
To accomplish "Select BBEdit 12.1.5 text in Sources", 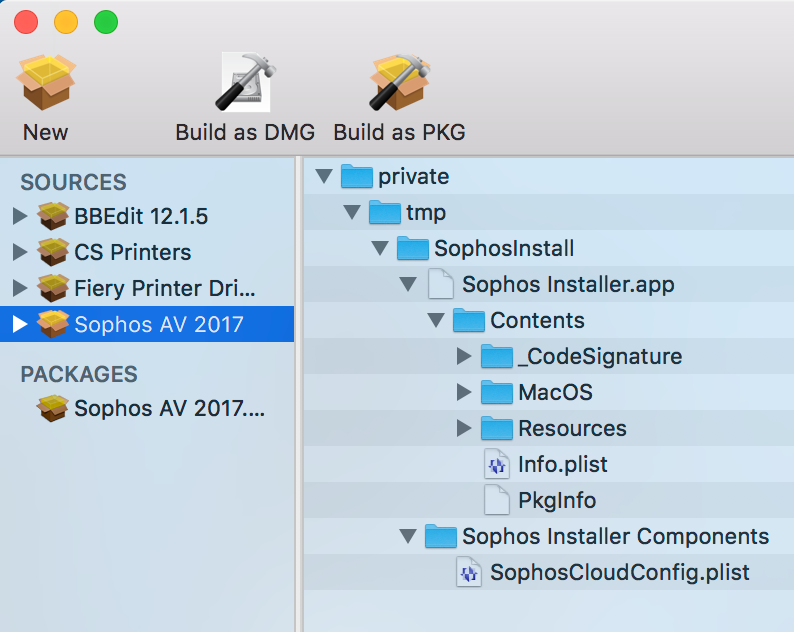I will click(141, 217).
